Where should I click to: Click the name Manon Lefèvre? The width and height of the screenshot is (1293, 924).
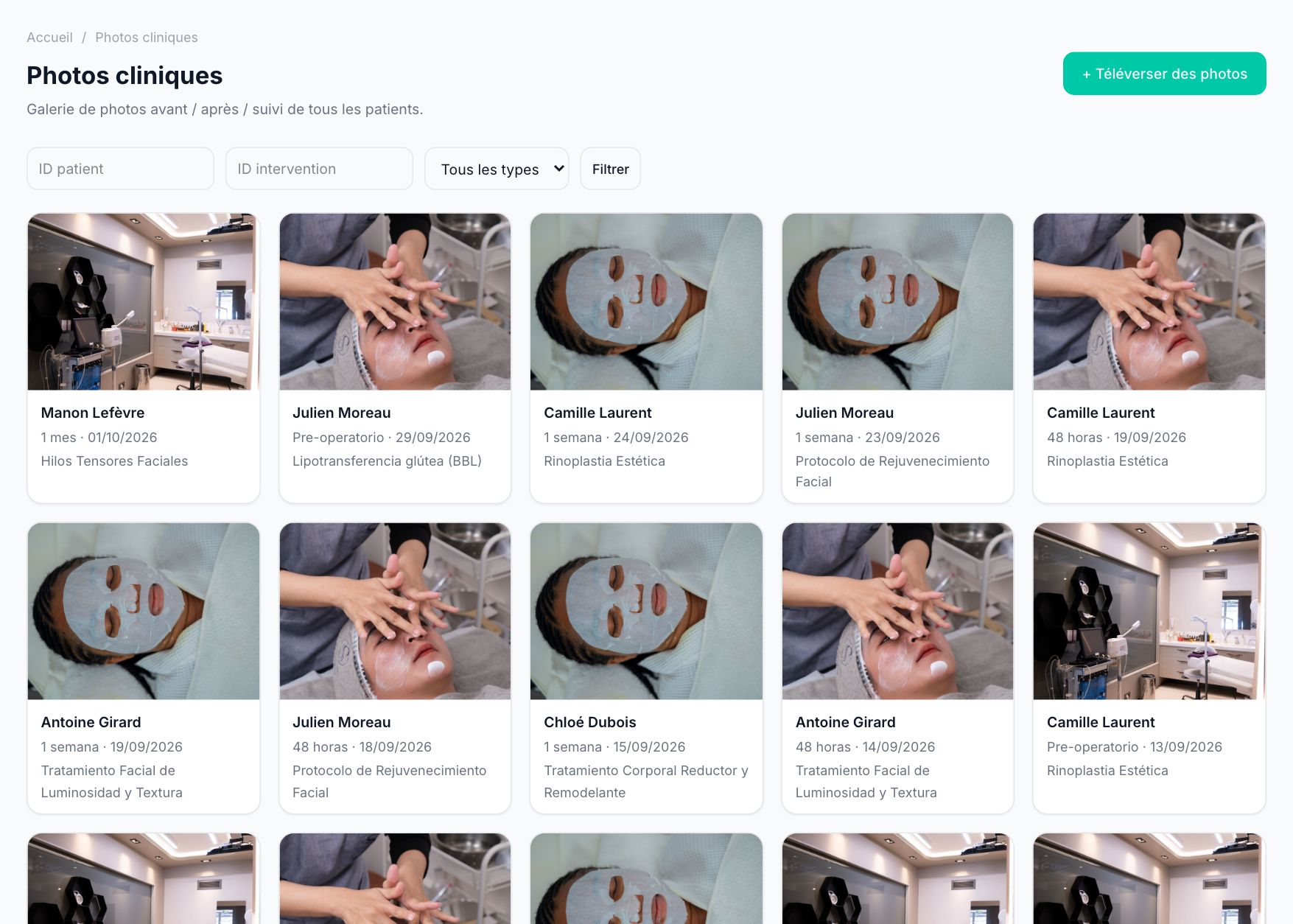(93, 413)
